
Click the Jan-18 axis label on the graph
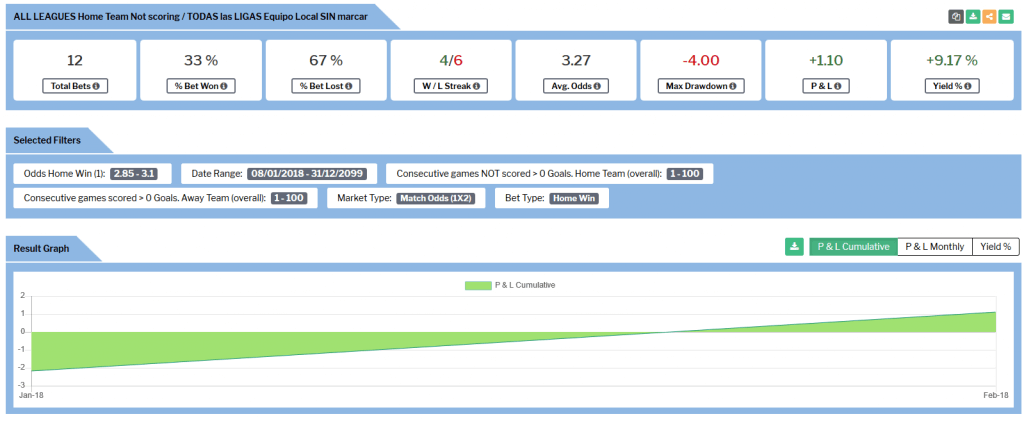click(31, 396)
